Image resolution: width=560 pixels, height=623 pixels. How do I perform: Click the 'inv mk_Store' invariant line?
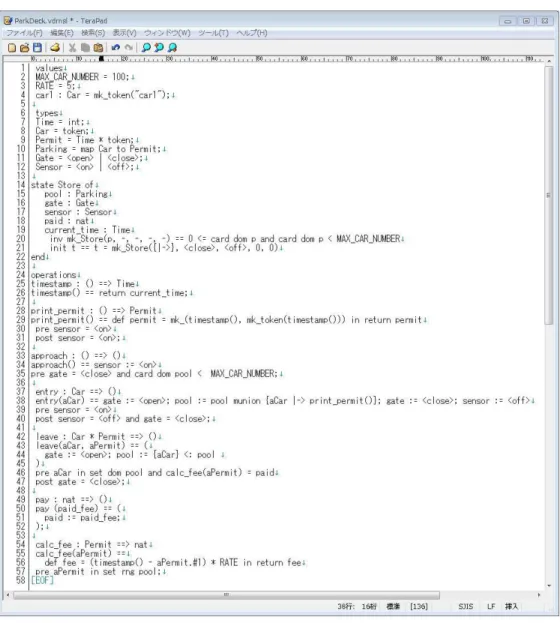227,239
